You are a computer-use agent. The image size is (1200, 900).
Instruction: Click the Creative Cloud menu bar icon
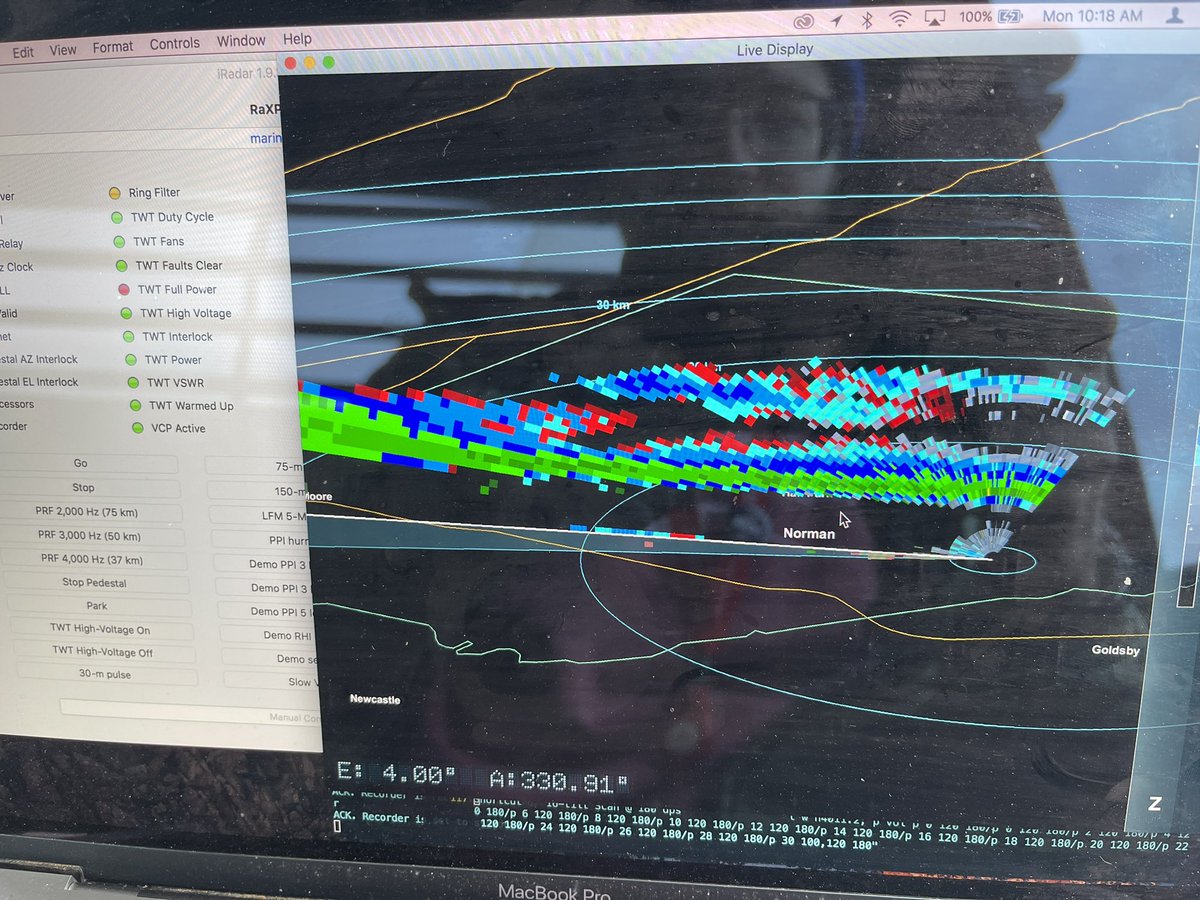[x=805, y=20]
